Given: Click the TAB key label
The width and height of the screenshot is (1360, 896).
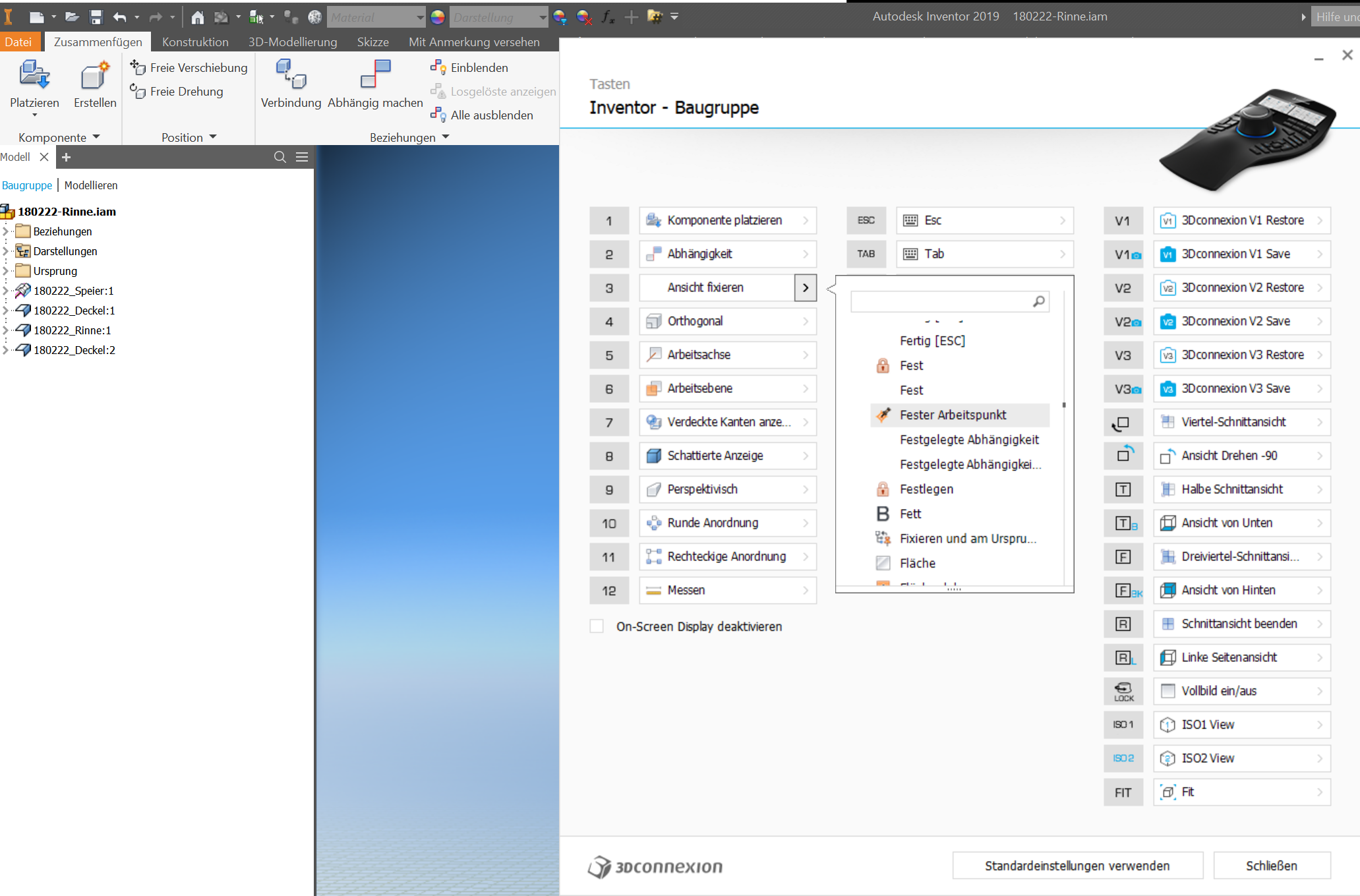Looking at the screenshot, I should (x=866, y=254).
